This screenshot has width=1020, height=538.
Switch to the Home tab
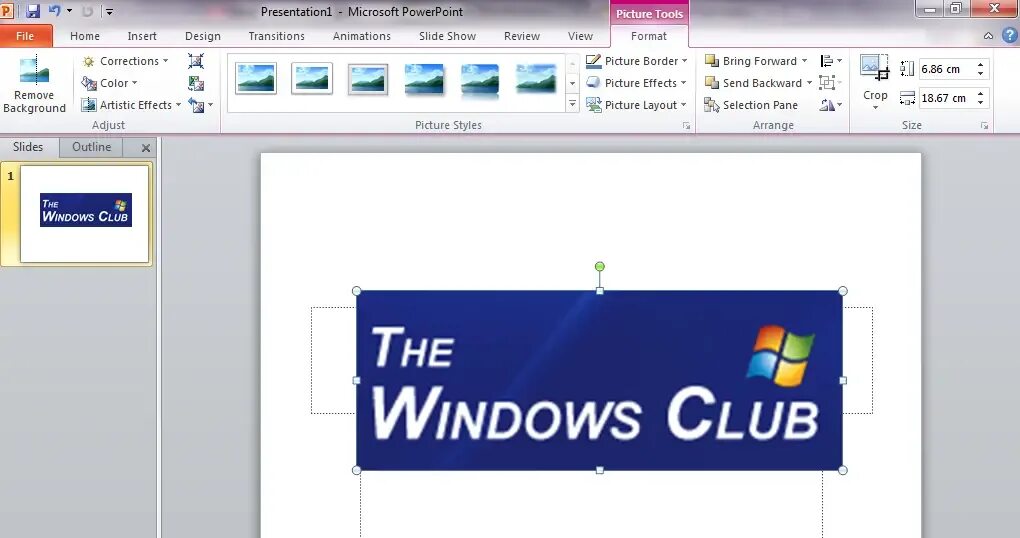coord(85,36)
